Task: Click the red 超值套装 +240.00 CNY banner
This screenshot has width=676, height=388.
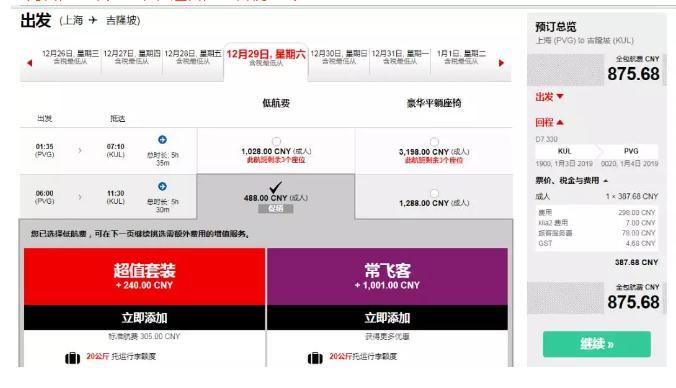Action: [x=144, y=276]
